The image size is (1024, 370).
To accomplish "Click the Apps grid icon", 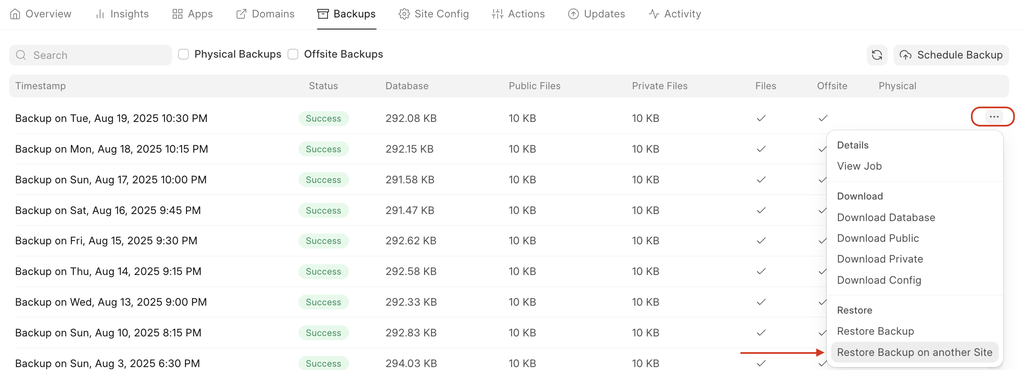I will (x=177, y=14).
